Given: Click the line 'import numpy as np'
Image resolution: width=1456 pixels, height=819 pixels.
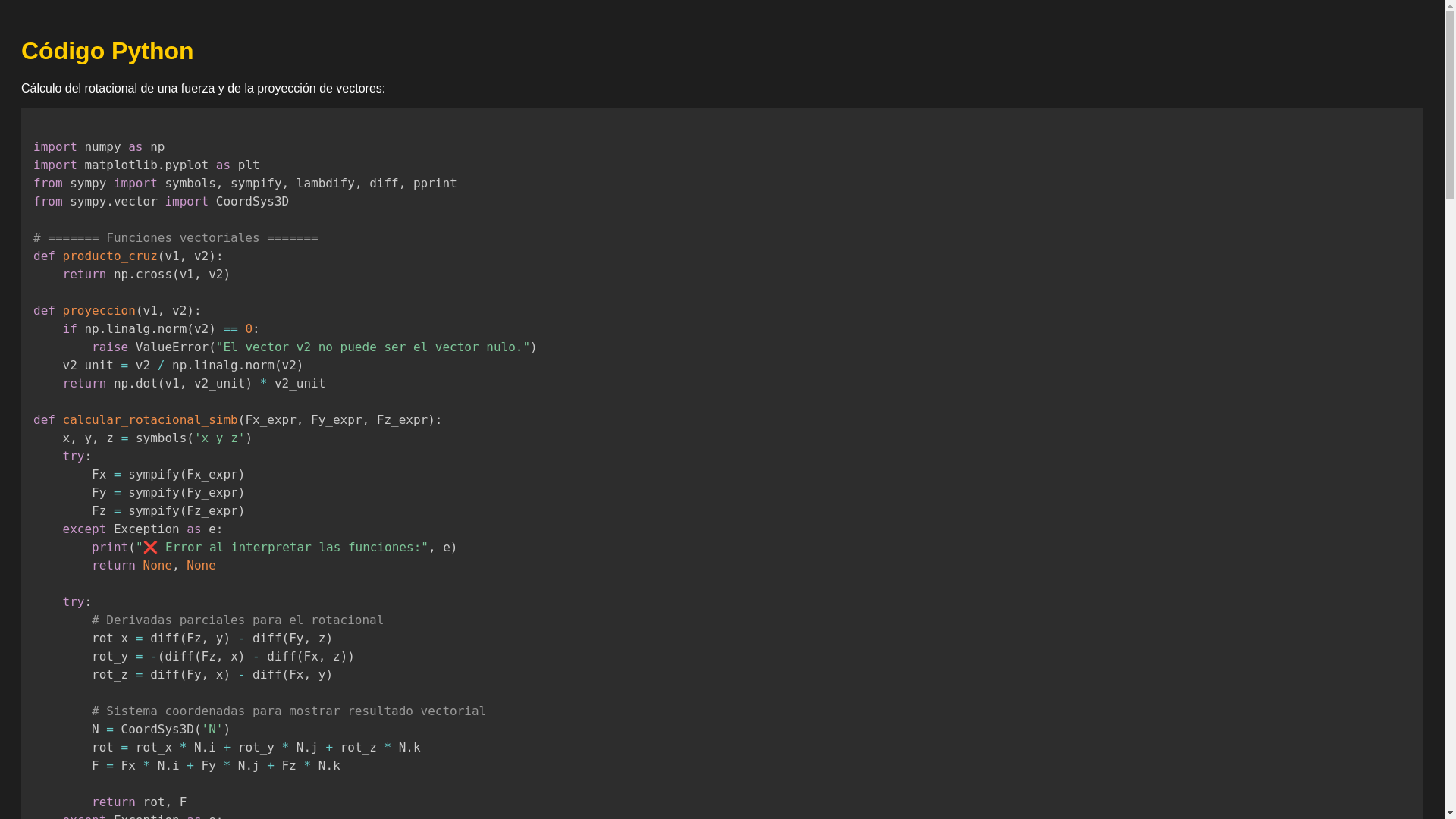Looking at the screenshot, I should click(x=99, y=146).
